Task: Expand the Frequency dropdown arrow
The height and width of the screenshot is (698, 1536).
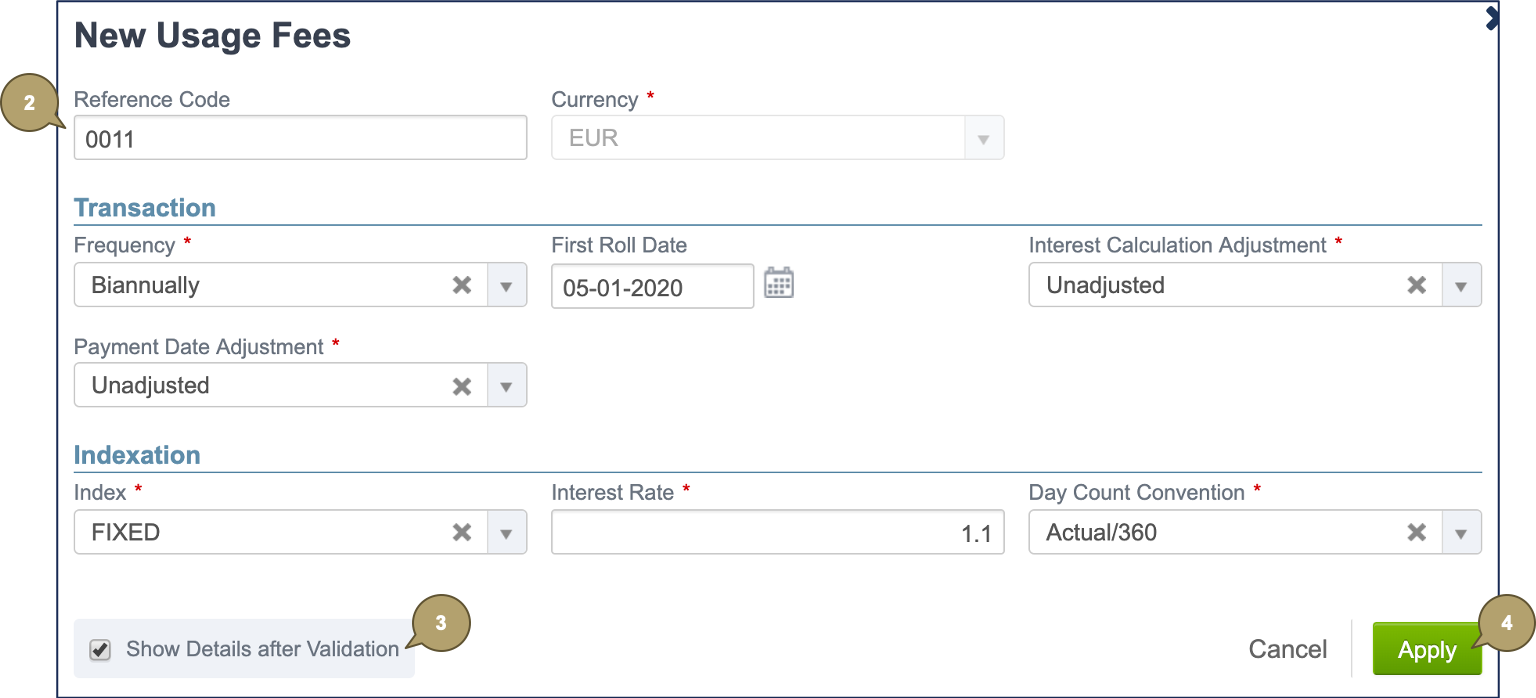Action: [x=506, y=286]
